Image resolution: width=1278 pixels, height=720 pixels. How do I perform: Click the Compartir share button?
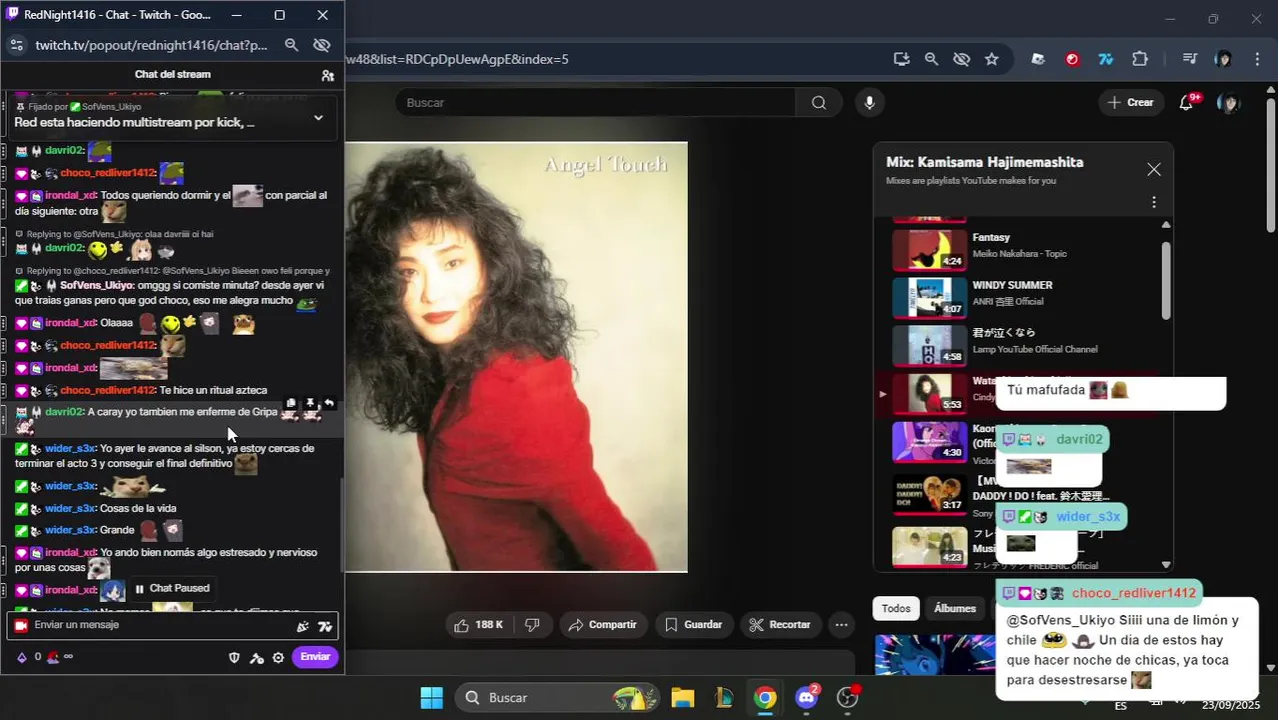[x=602, y=625]
